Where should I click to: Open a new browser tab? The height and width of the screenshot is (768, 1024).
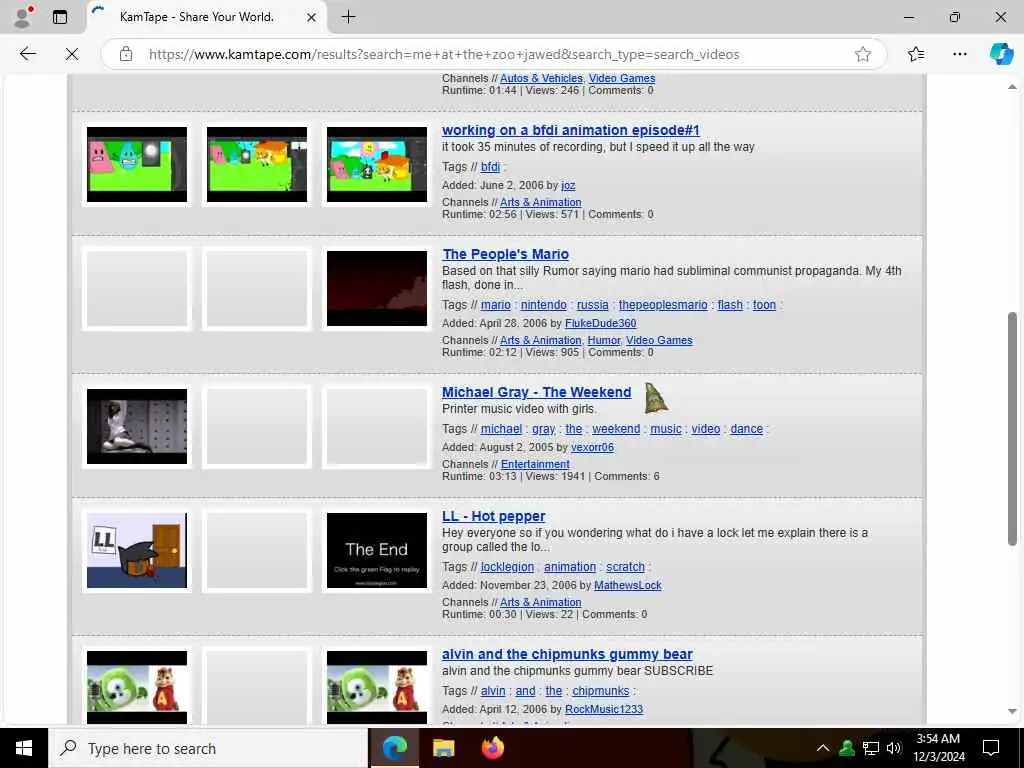pyautogui.click(x=349, y=17)
